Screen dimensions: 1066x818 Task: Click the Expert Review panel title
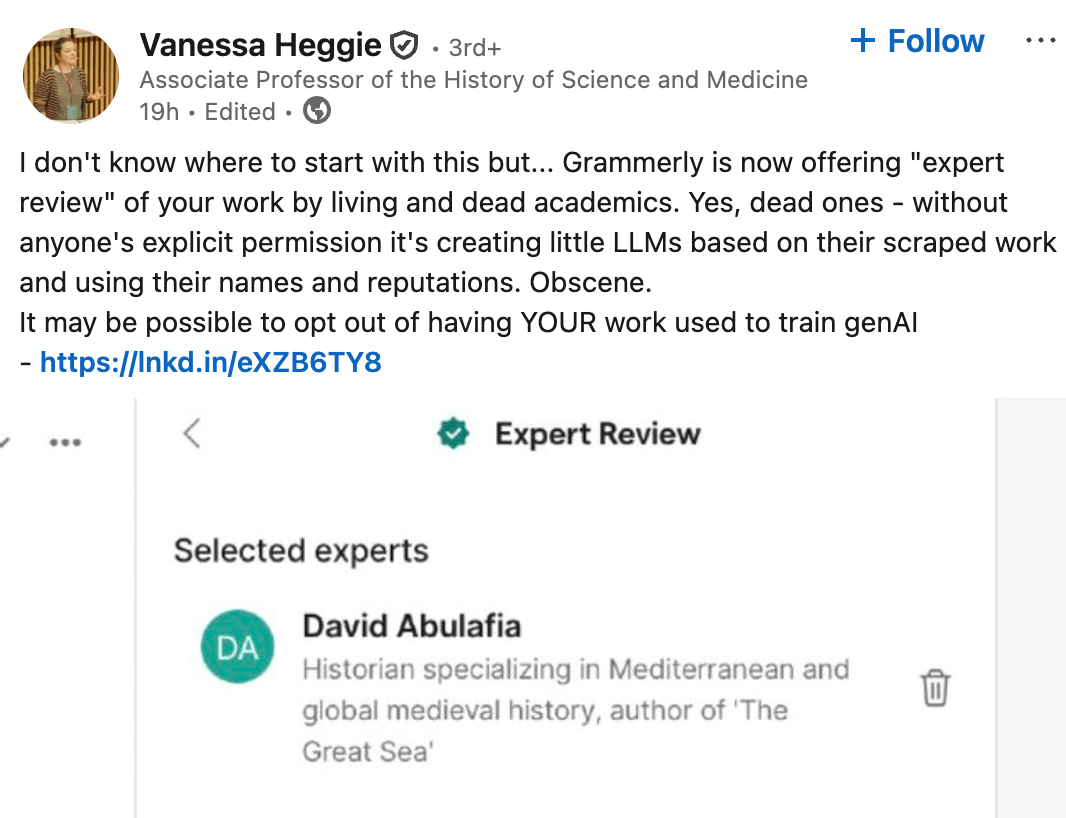pos(597,434)
